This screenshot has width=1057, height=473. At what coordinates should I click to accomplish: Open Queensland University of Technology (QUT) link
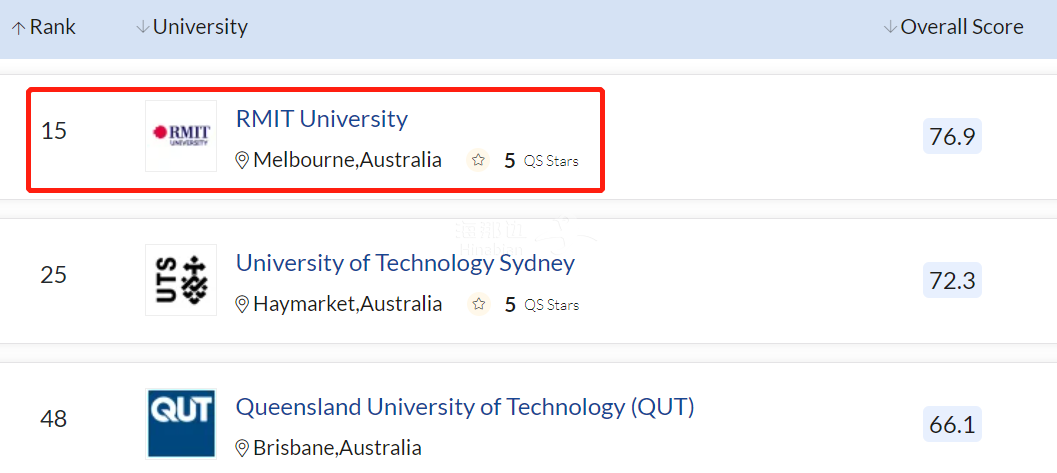point(465,407)
